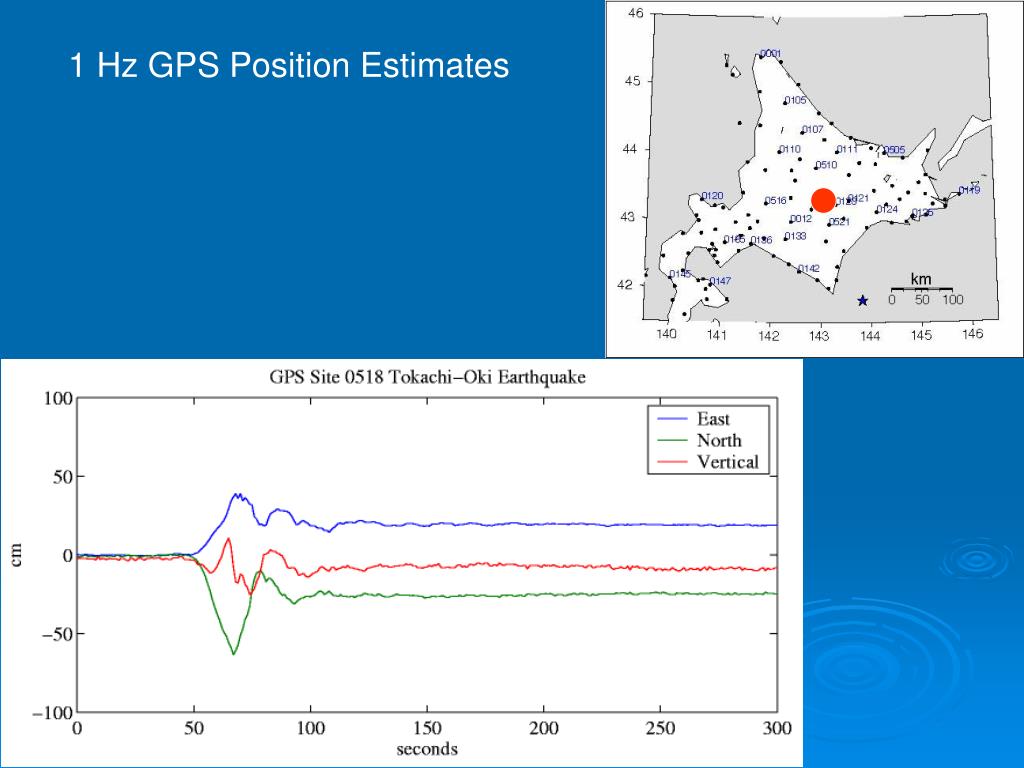Screen dimensions: 1024x768
Task: Click longitude tick label 142 on map
Action: pyautogui.click(x=769, y=336)
